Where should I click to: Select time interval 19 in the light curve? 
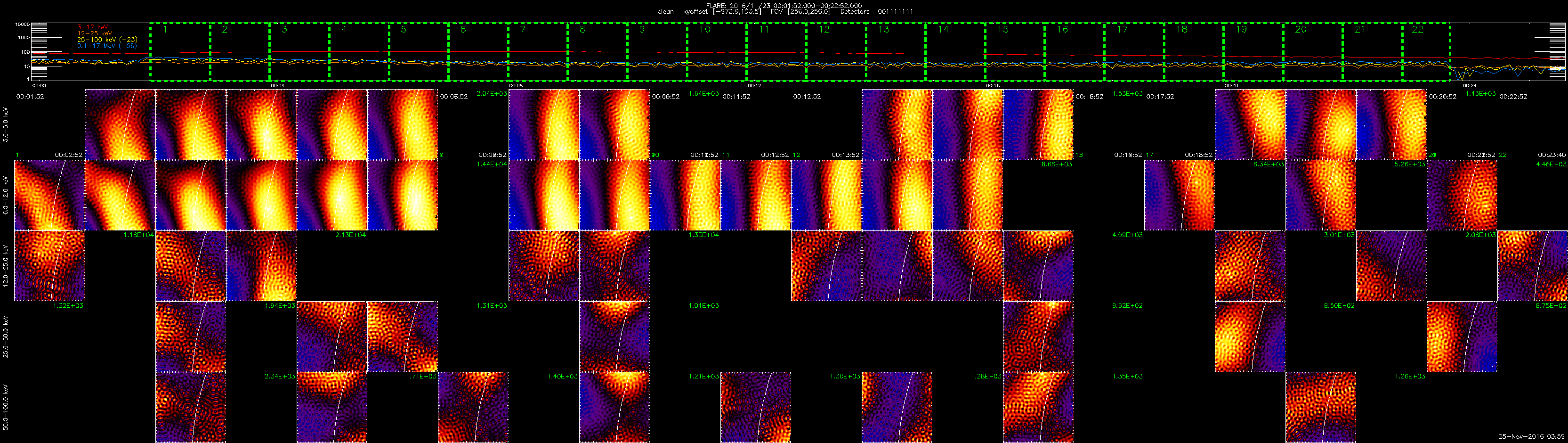coord(1254,52)
